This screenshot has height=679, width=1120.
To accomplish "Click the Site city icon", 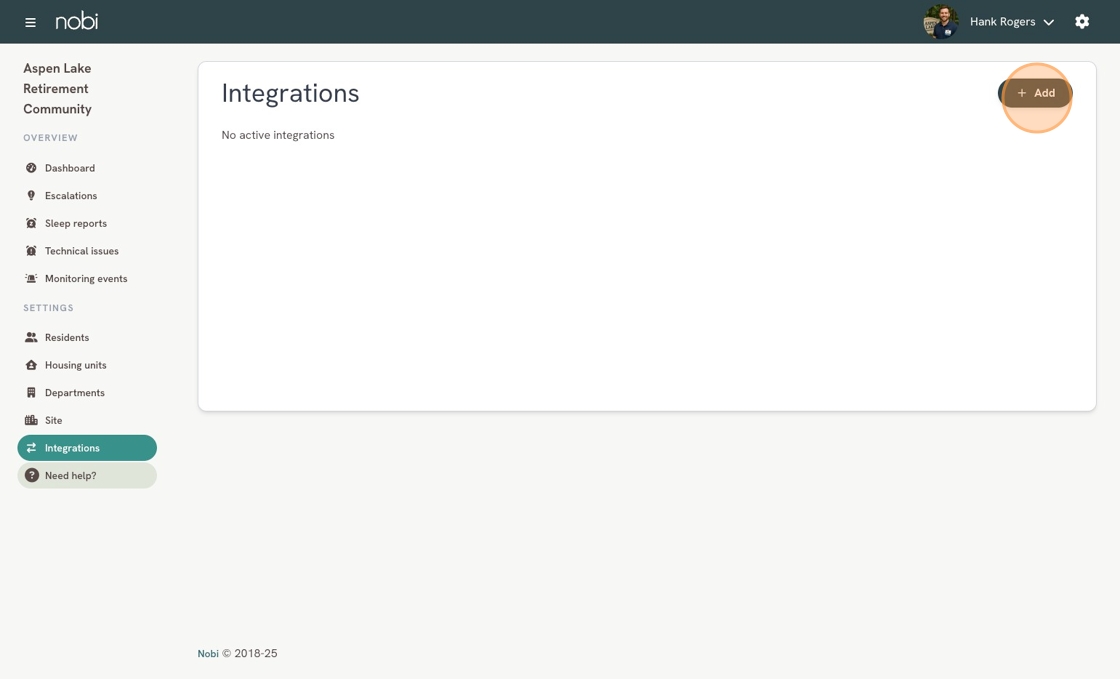I will [31, 421].
